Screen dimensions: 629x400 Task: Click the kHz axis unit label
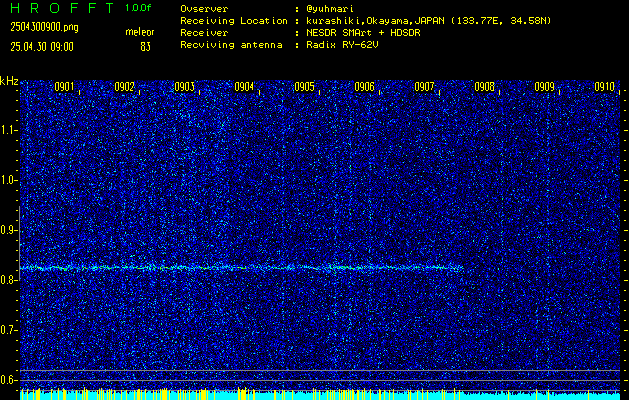click(x=9, y=81)
